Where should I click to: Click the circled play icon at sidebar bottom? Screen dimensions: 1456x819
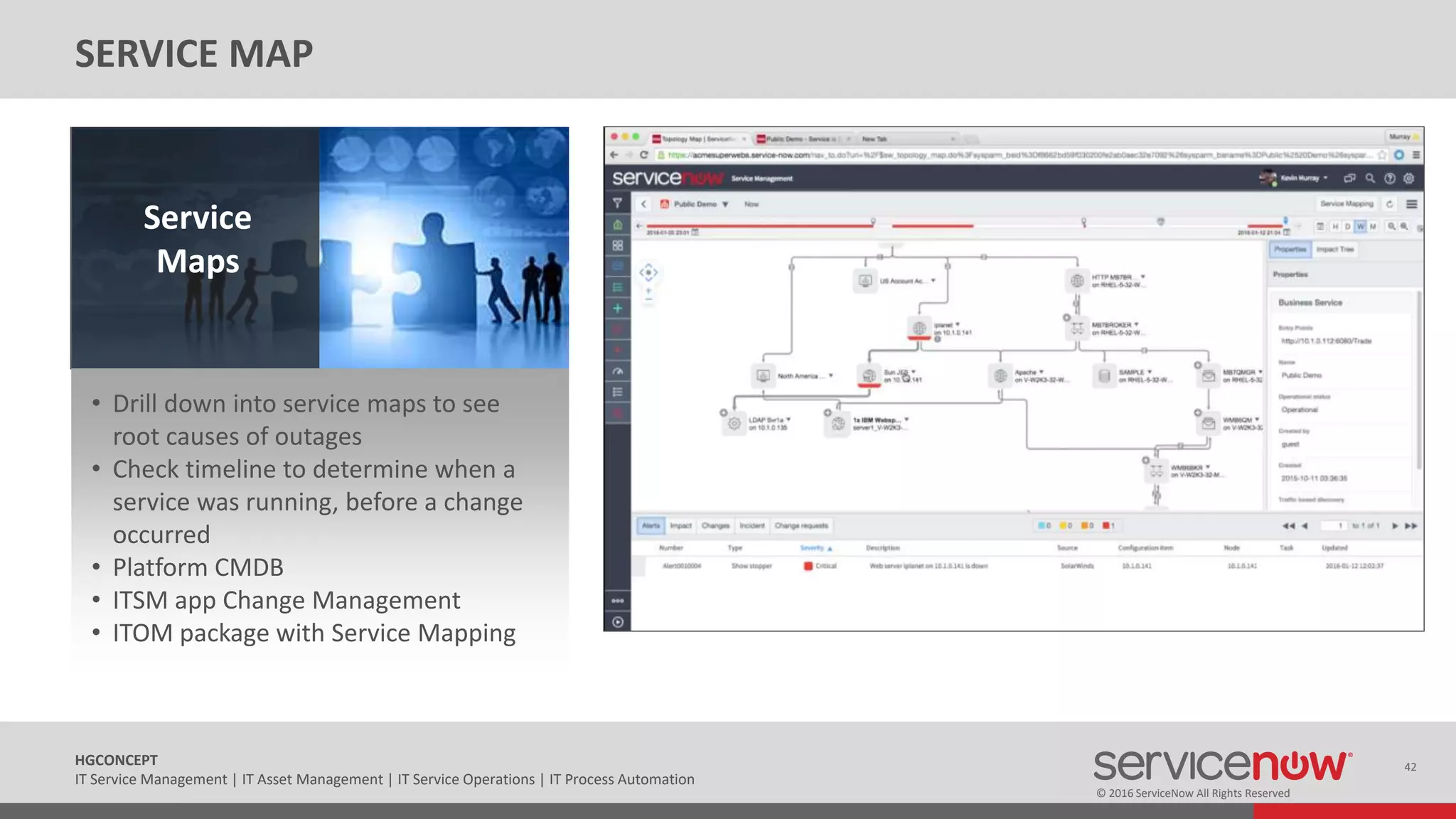pos(617,622)
